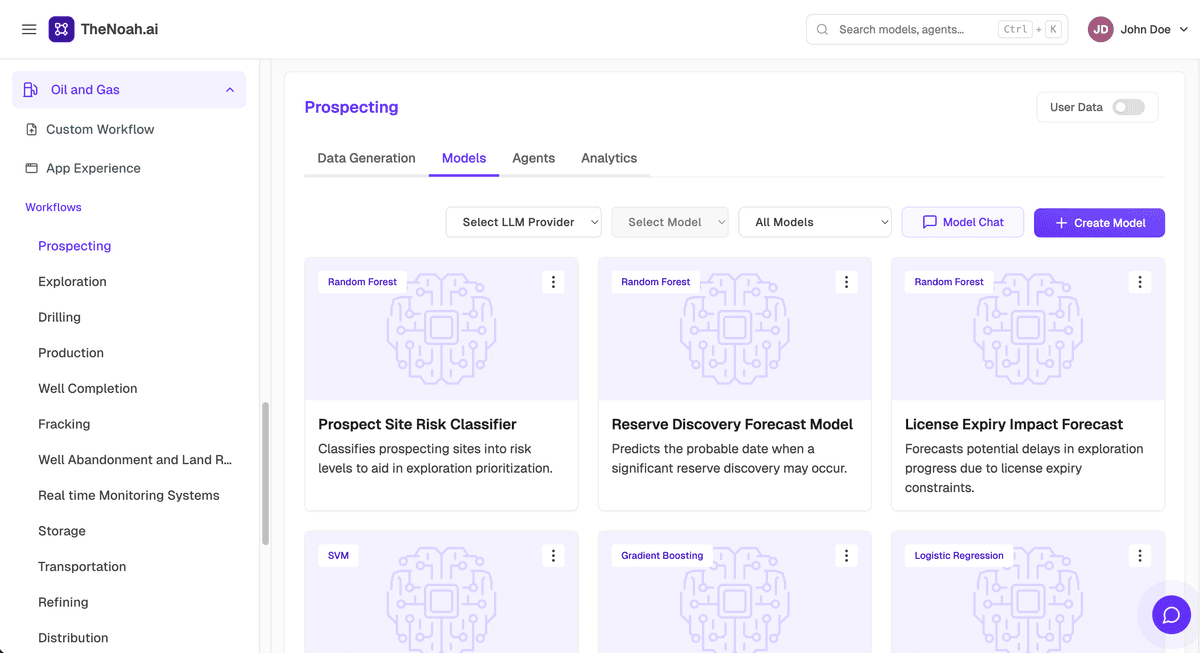Open the hamburger navigation menu
1200x653 pixels.
(29, 29)
